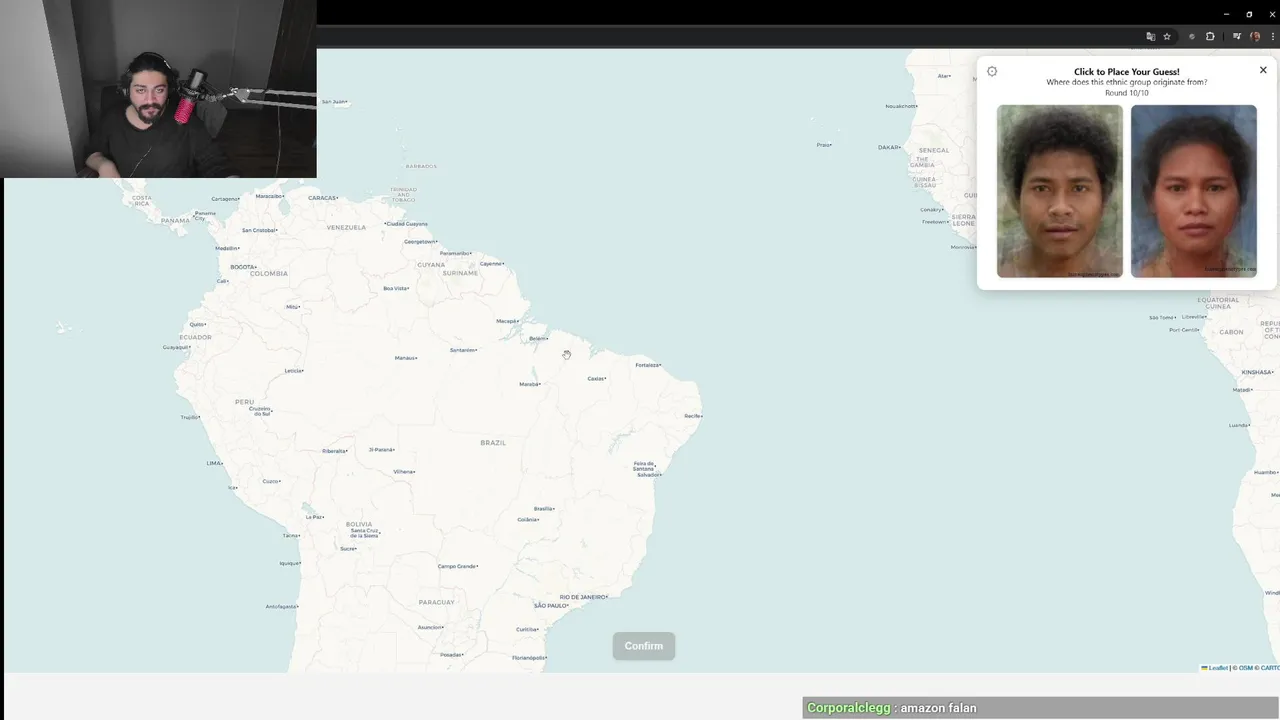Open the browser Extensions puzzle icon
The image size is (1280, 720).
point(1210,36)
